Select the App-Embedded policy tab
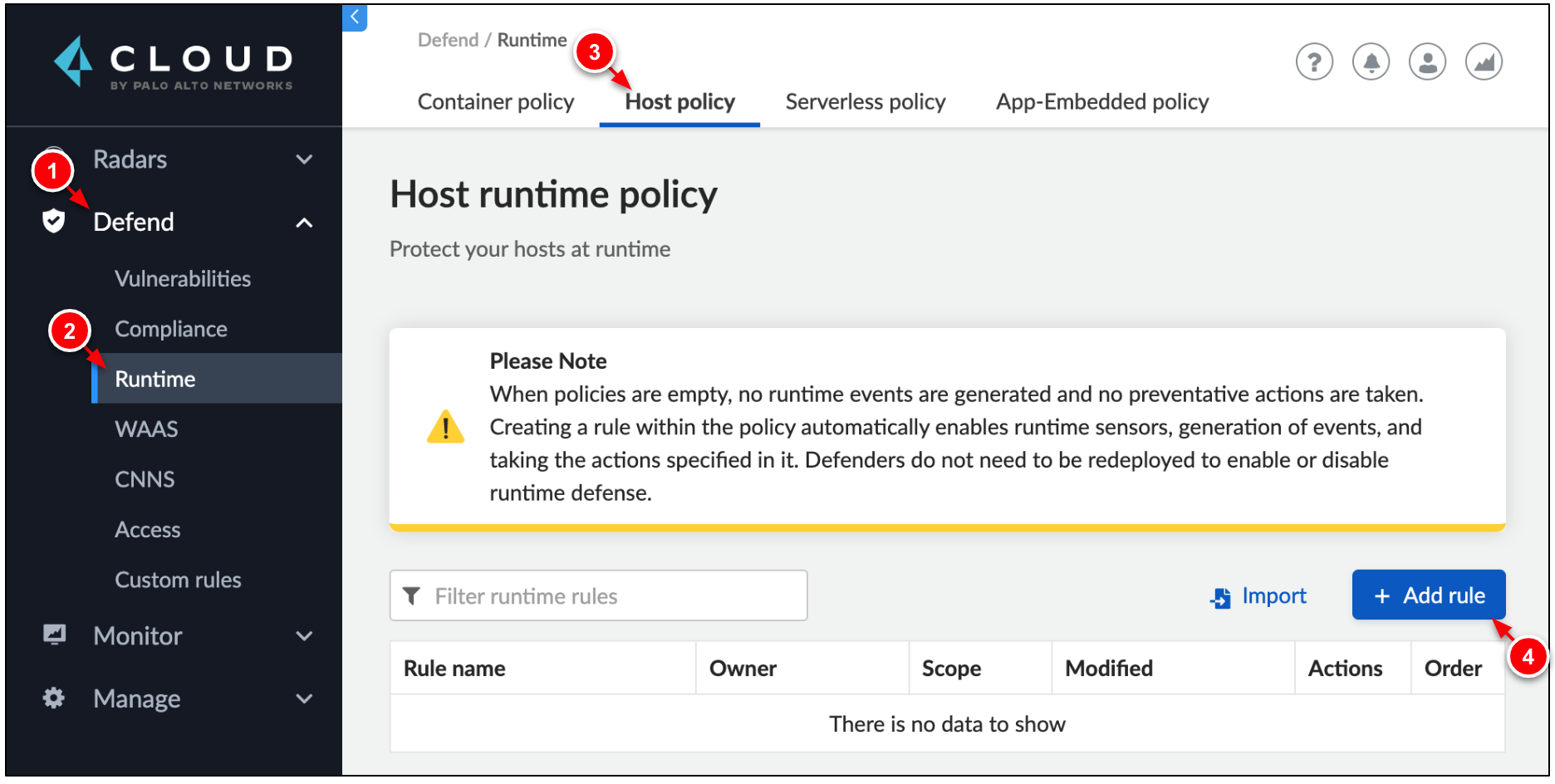The image size is (1555, 784). coord(1101,101)
